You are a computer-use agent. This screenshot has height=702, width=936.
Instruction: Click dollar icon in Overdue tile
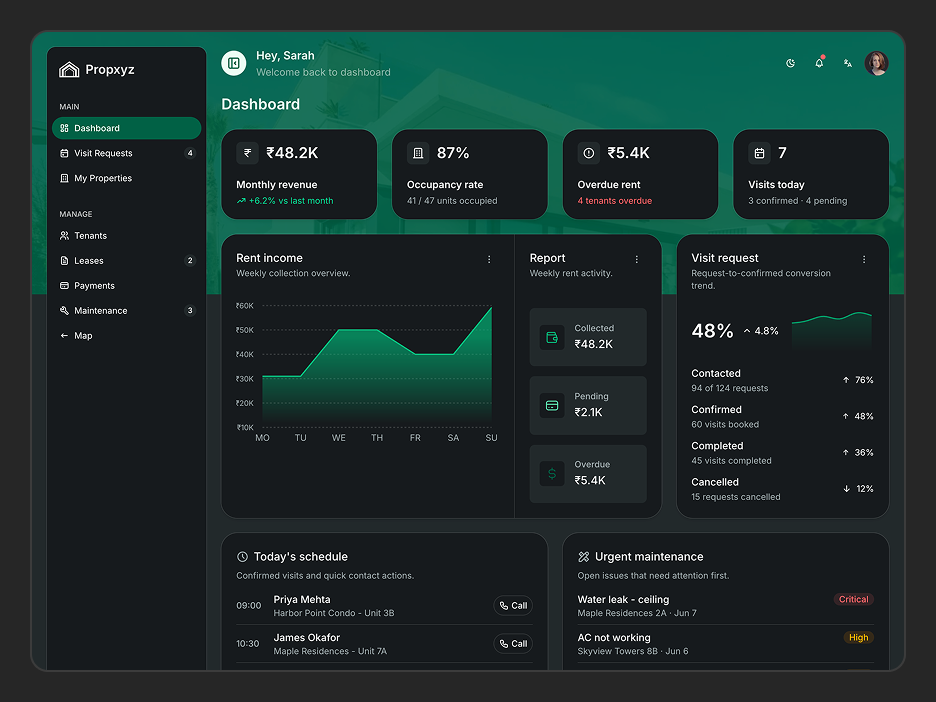click(x=552, y=473)
